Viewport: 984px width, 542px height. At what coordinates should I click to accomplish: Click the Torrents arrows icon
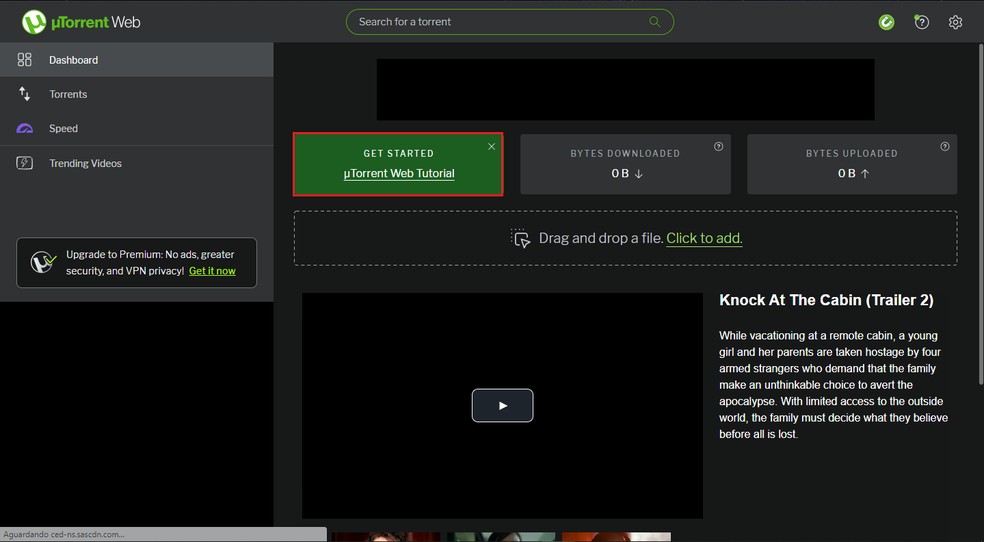[24, 94]
